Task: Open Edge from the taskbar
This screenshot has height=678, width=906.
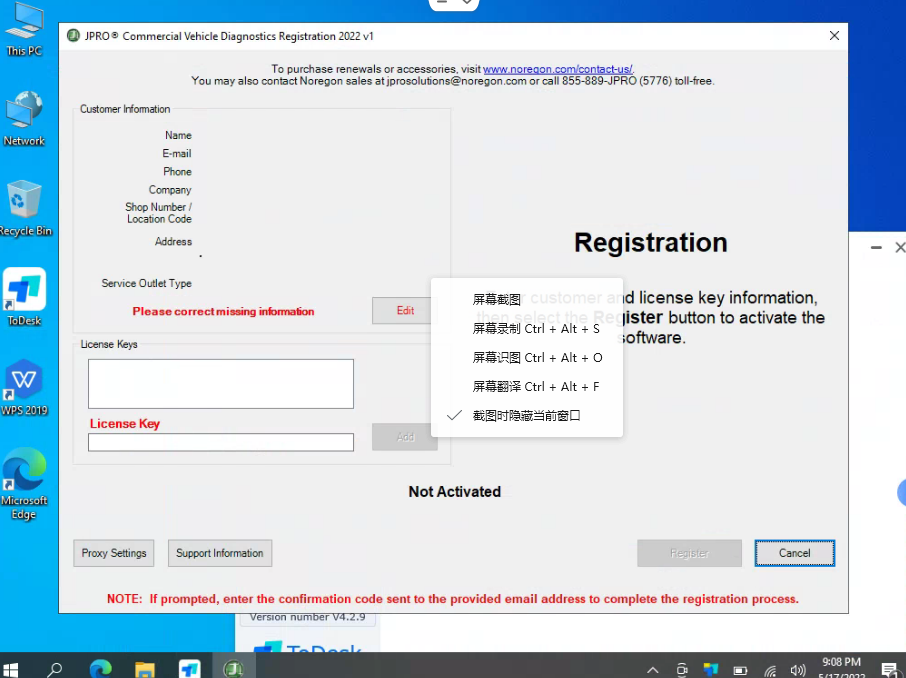Action: pyautogui.click(x=101, y=669)
